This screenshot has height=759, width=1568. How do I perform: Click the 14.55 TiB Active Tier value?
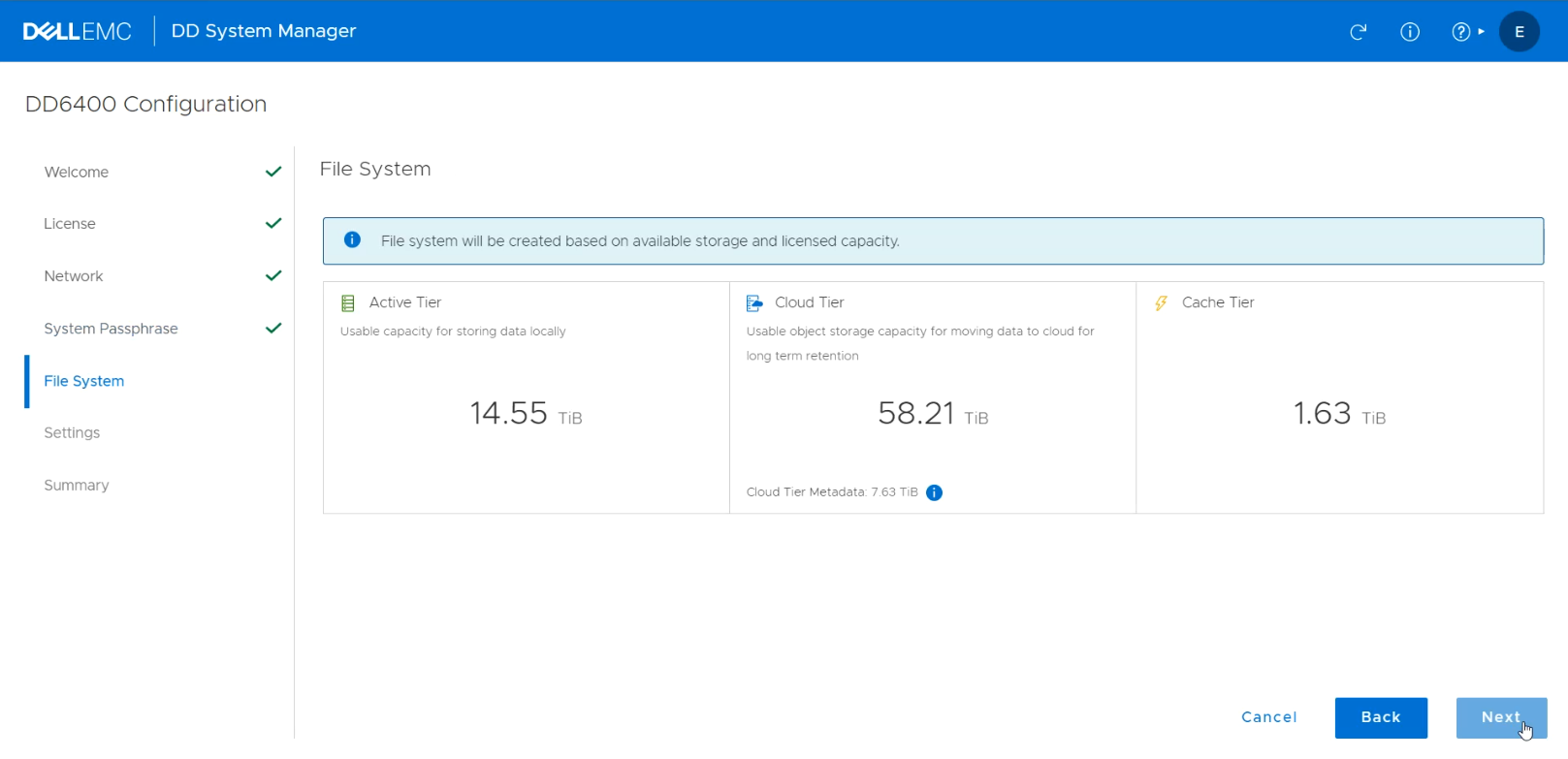click(x=527, y=414)
